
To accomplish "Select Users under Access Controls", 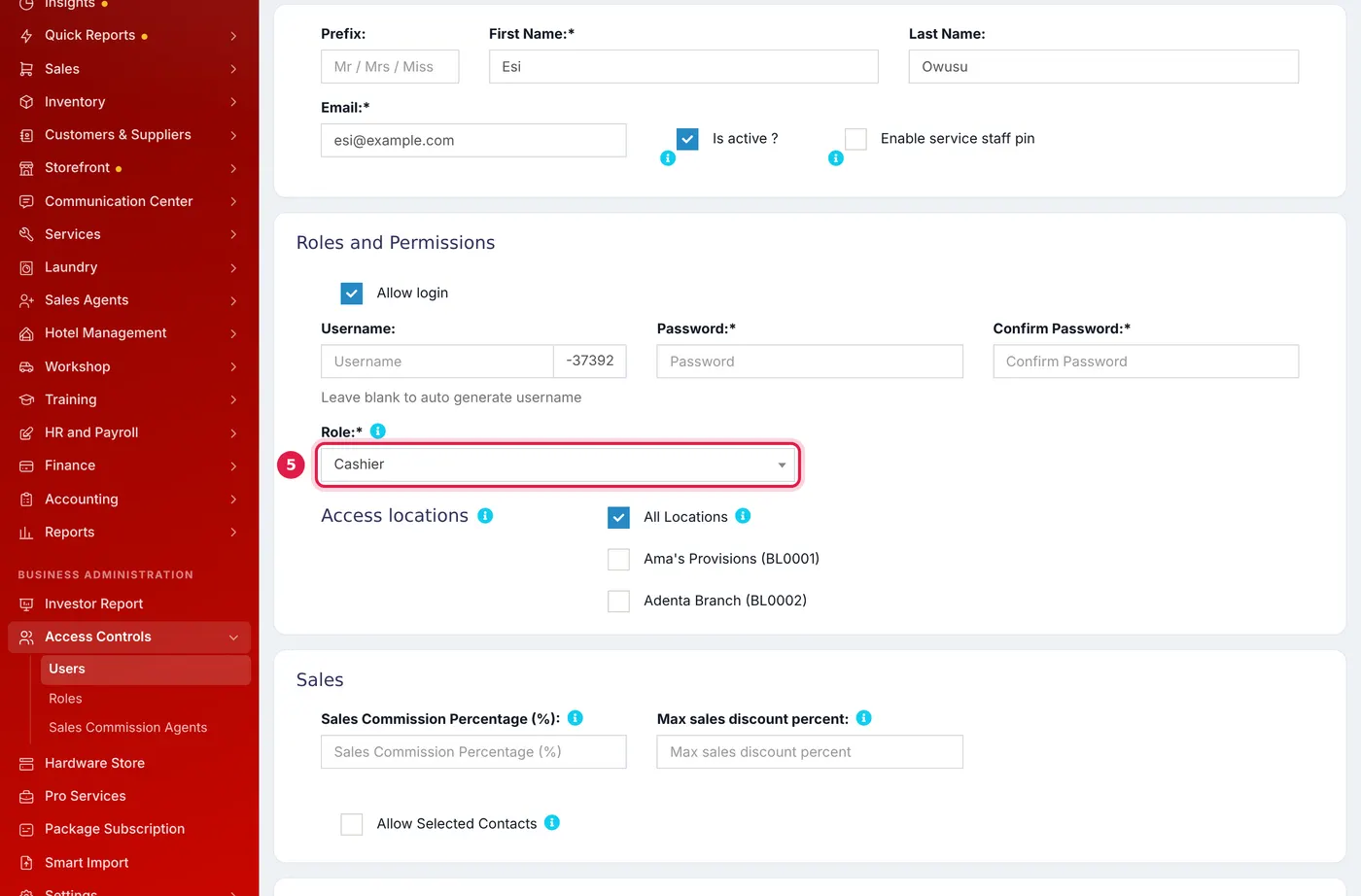I will [146, 670].
